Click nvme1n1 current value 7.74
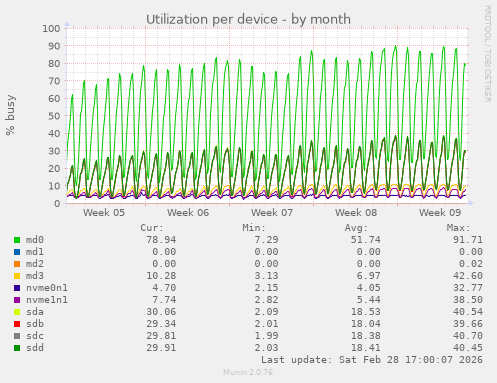The image size is (497, 383). pos(164,300)
